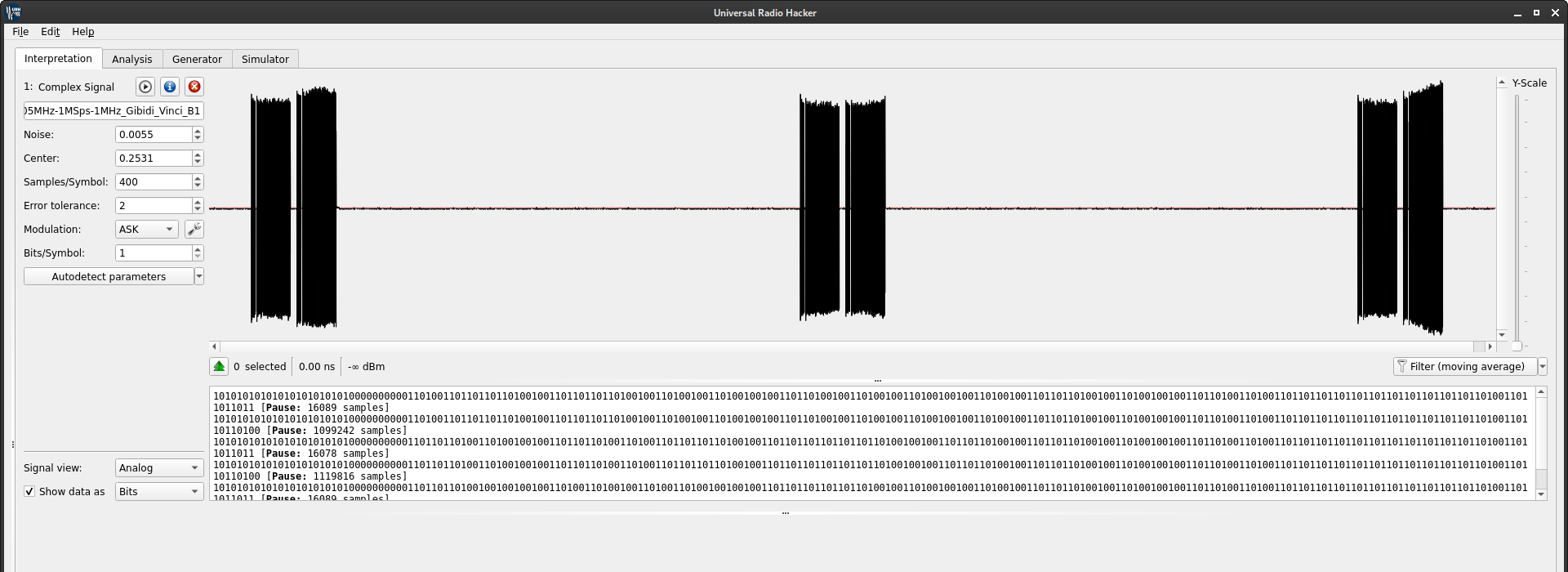Viewport: 1568px width, 572px height.
Task: Switch to the Analysis tab
Action: [131, 60]
